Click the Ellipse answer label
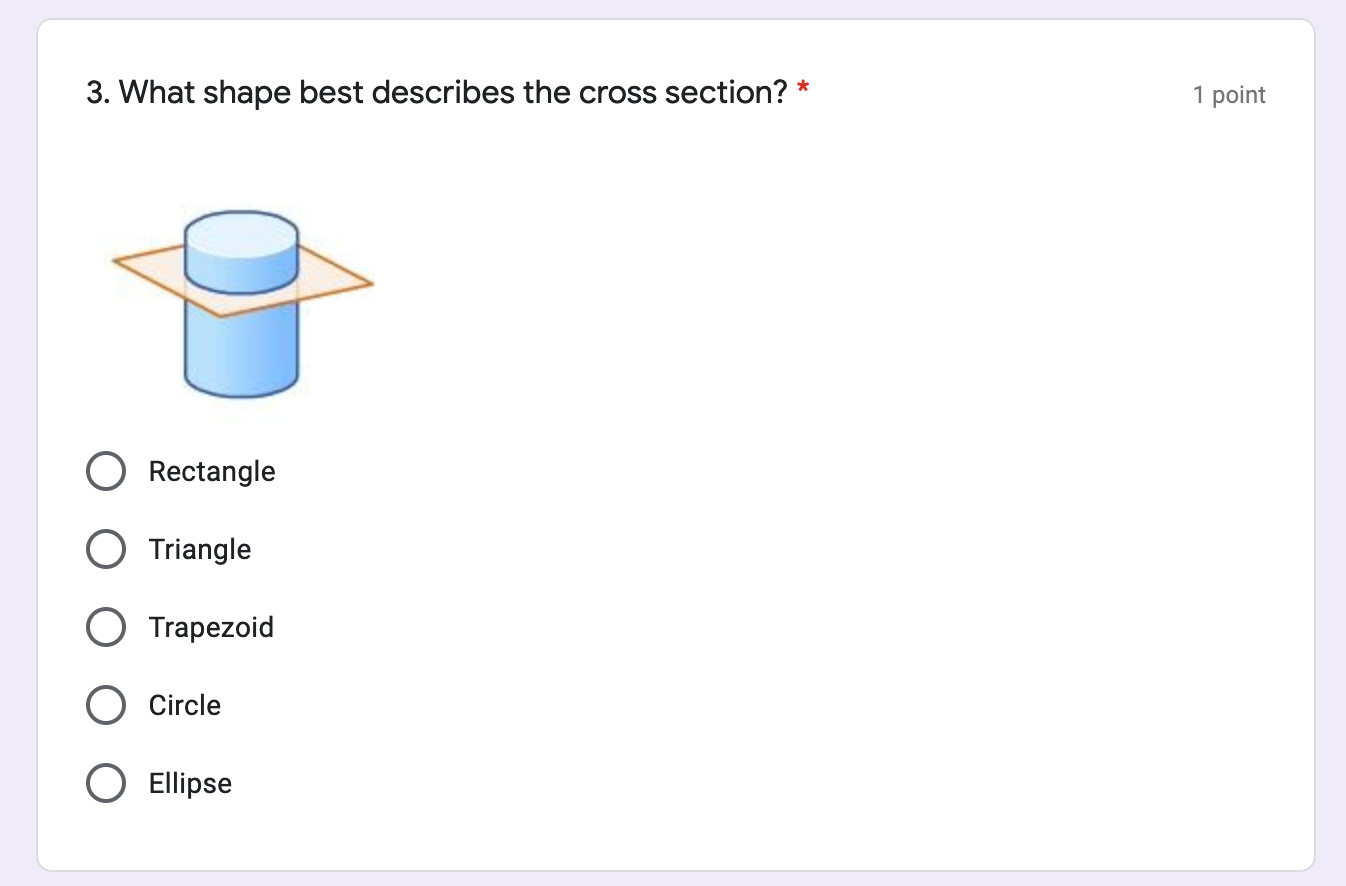The height and width of the screenshot is (886, 1346). click(189, 783)
